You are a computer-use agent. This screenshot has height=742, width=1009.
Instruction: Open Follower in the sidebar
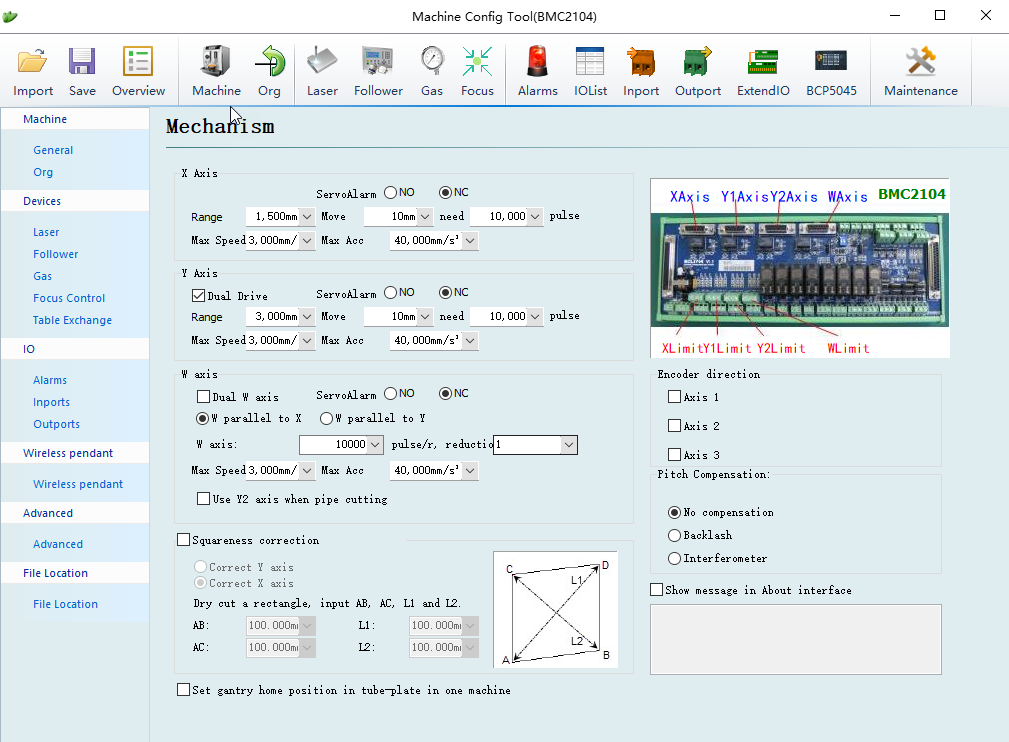pos(55,254)
